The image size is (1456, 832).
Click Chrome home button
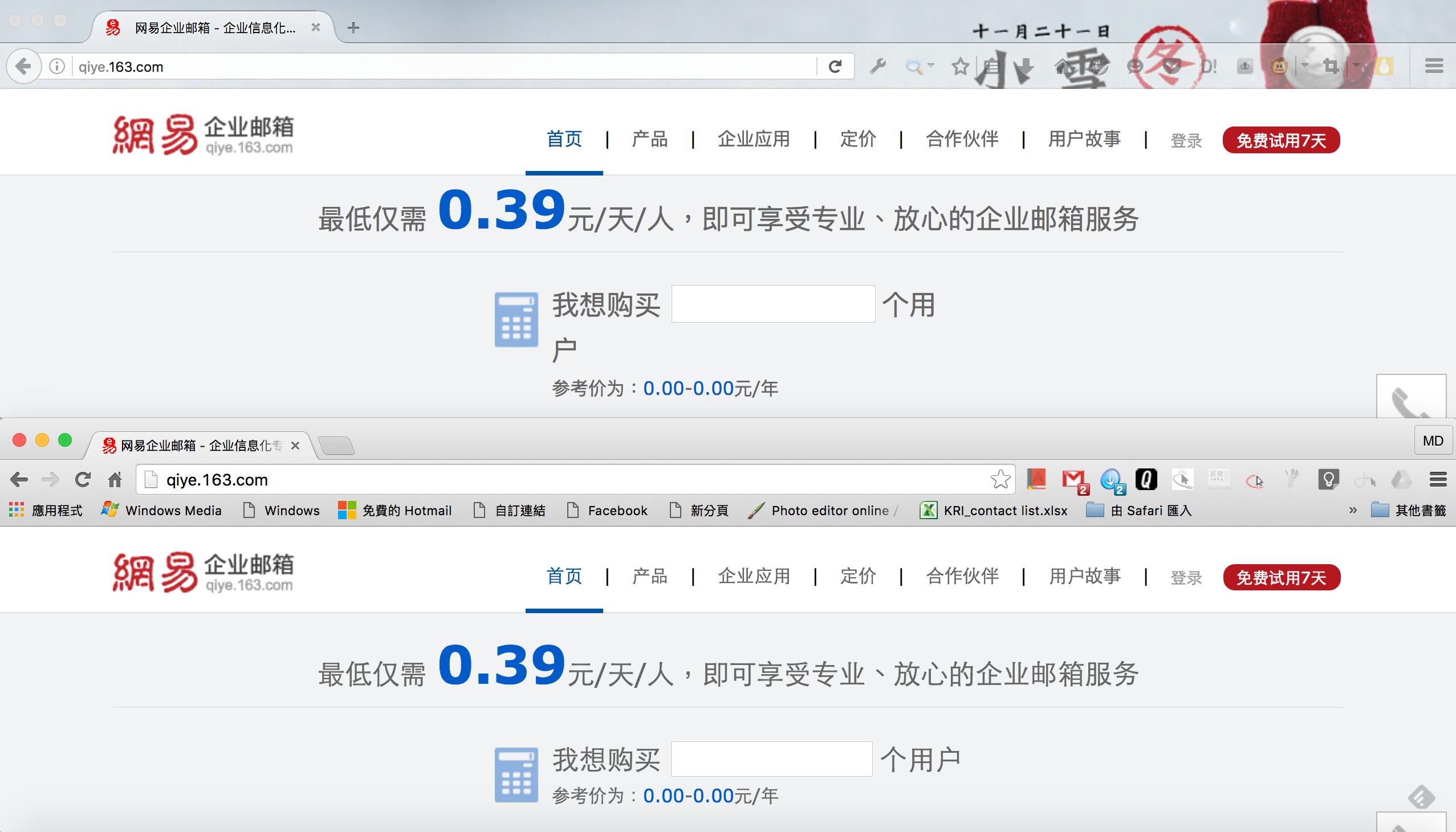coord(115,479)
